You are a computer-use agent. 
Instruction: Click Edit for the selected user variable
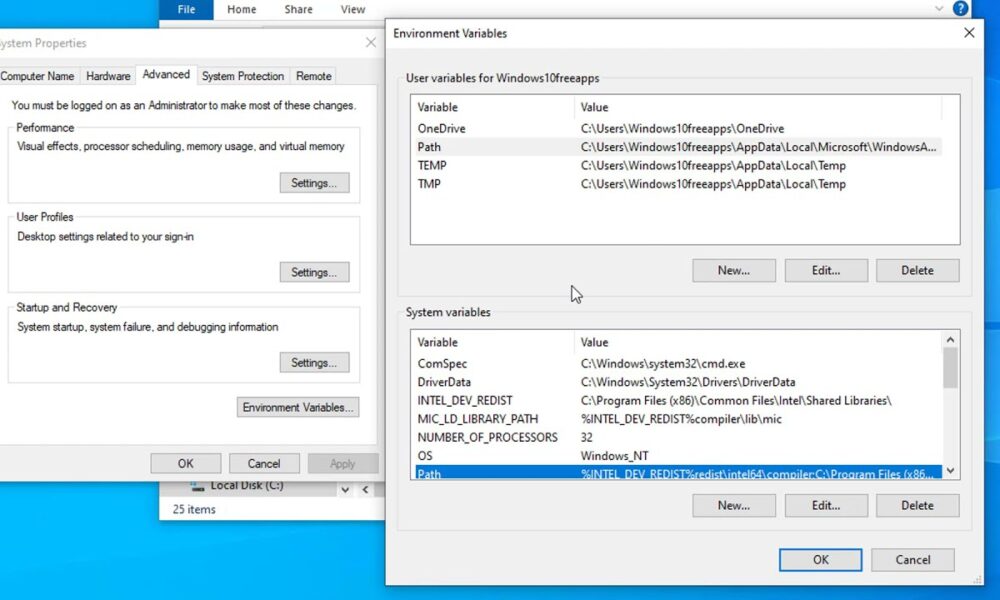[826, 270]
